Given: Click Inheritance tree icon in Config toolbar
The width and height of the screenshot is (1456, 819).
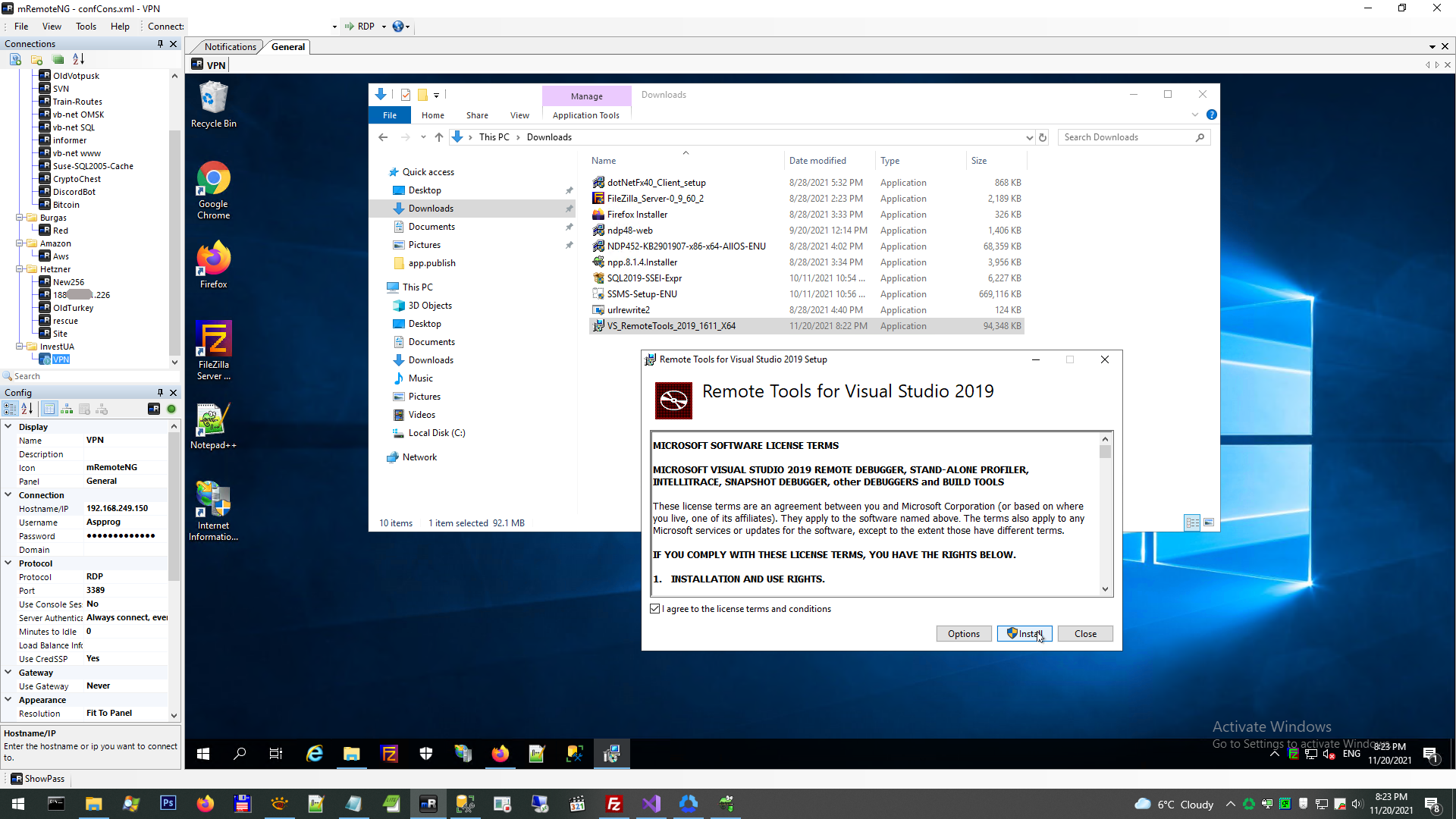Looking at the screenshot, I should coord(67,409).
